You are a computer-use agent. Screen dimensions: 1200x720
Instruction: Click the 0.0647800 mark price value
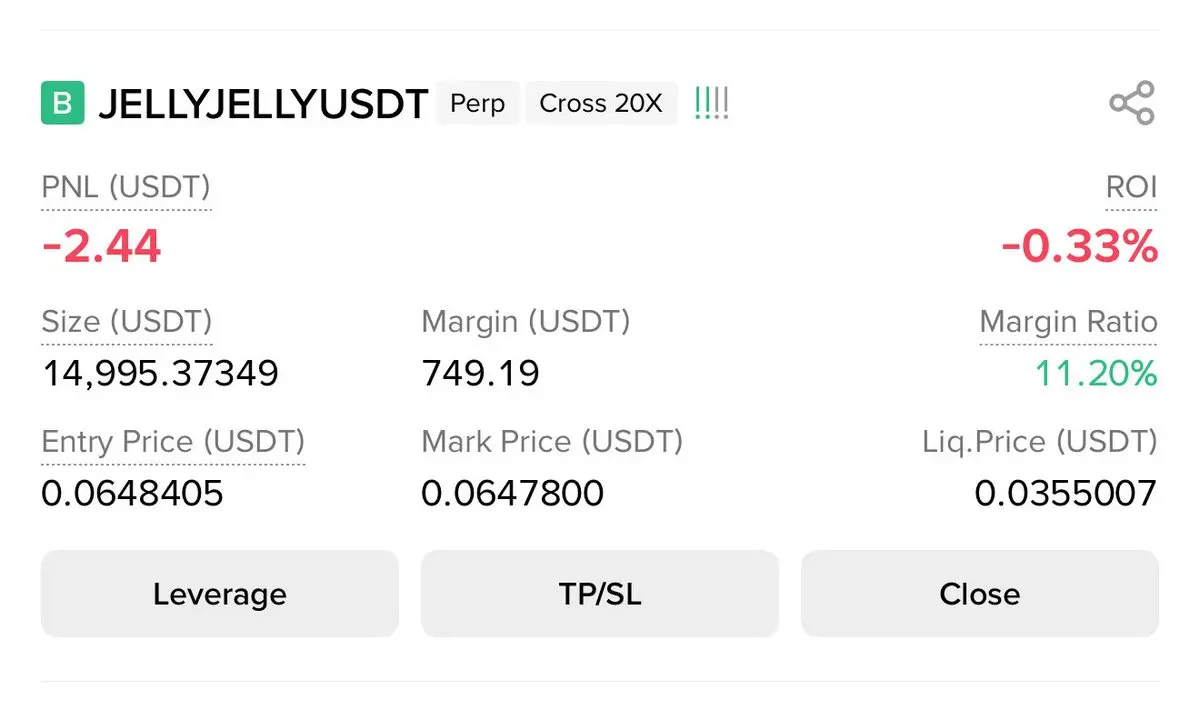point(512,493)
